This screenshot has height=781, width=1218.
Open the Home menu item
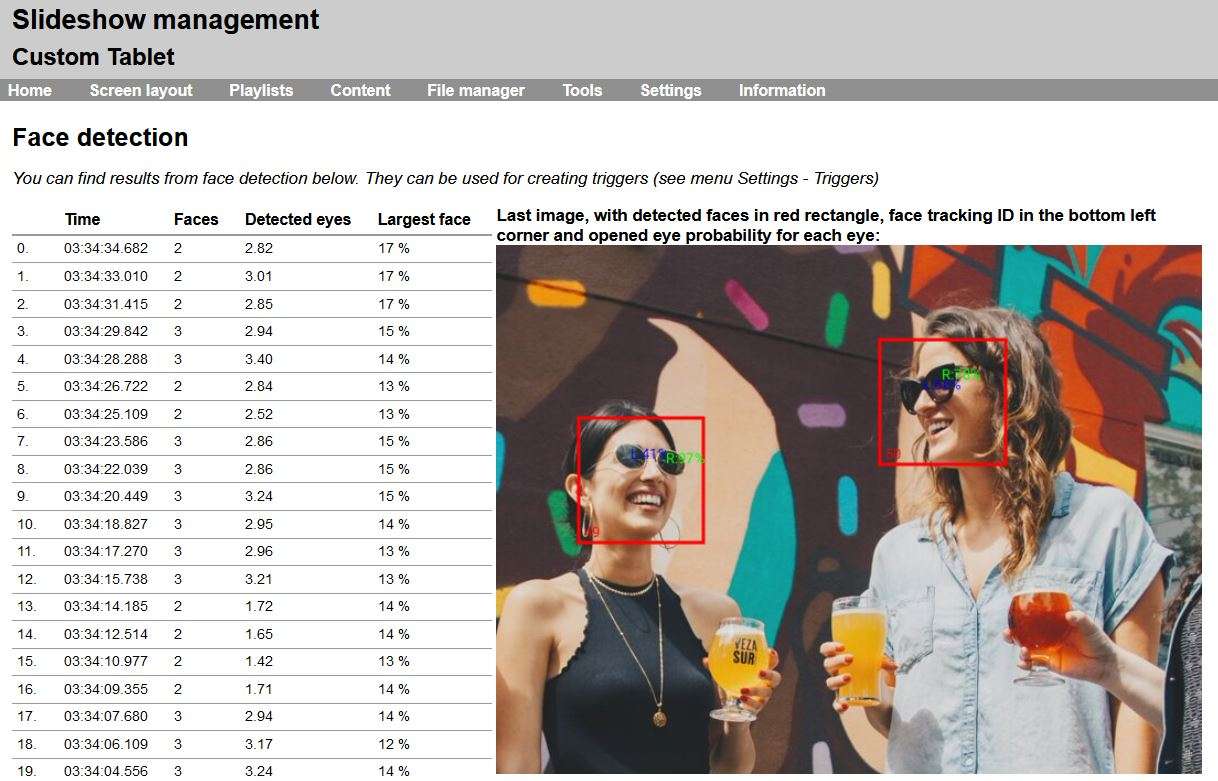click(29, 90)
